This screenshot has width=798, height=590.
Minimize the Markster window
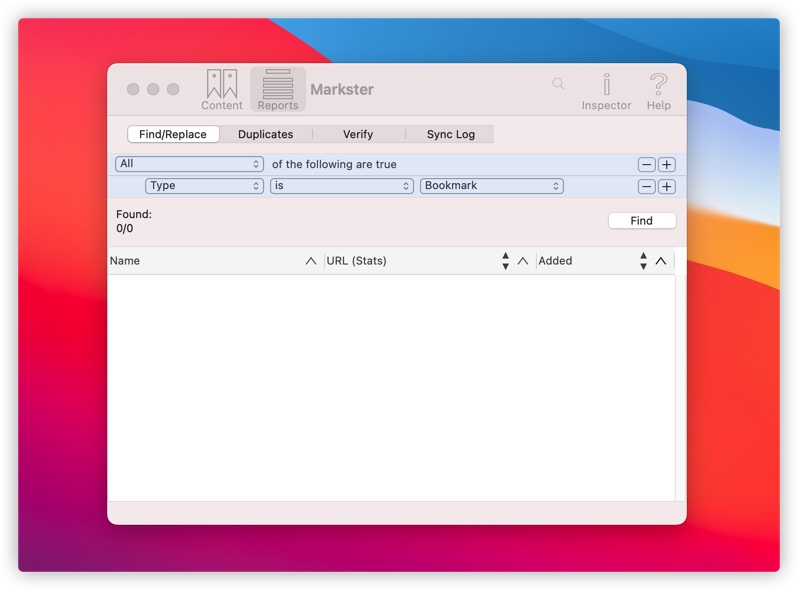click(153, 89)
